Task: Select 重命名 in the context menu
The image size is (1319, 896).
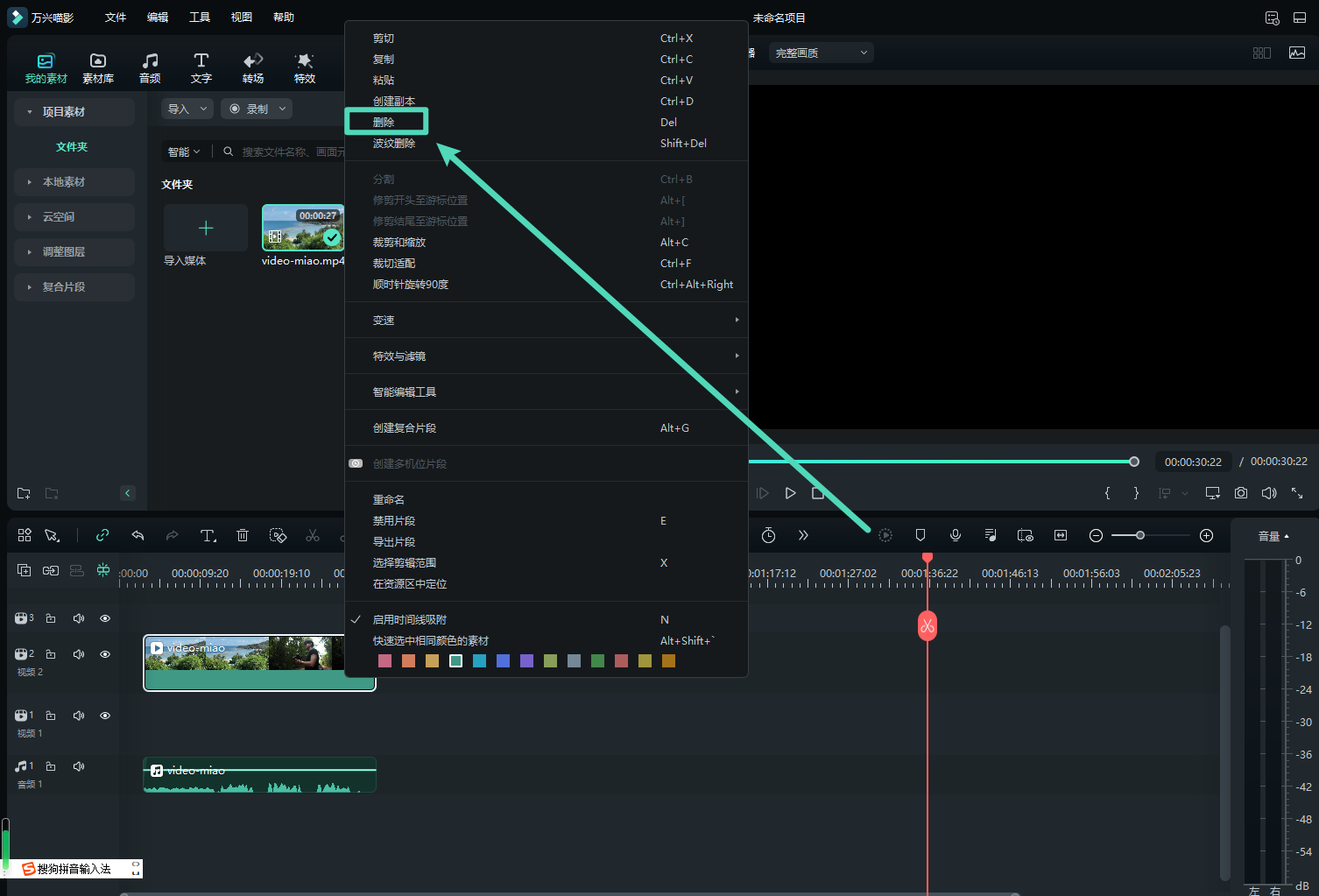Action: point(389,500)
